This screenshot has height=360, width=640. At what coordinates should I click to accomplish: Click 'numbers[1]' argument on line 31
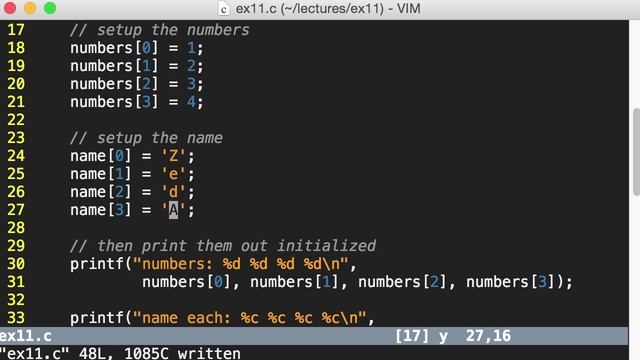(x=295, y=282)
